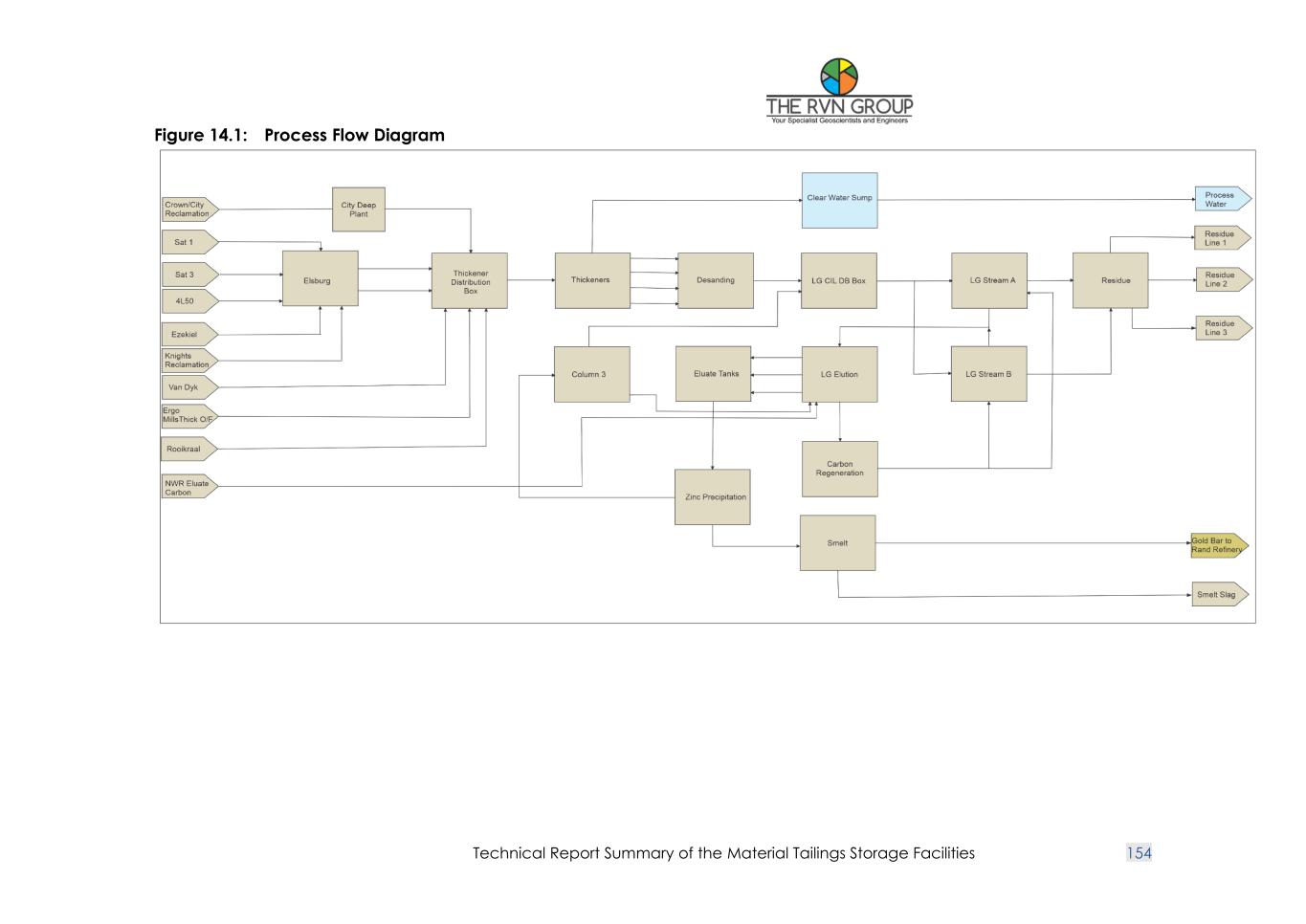The height and width of the screenshot is (924, 1306).
Task: Select the Crown/City Reclamation input arrow
Action: [188, 209]
